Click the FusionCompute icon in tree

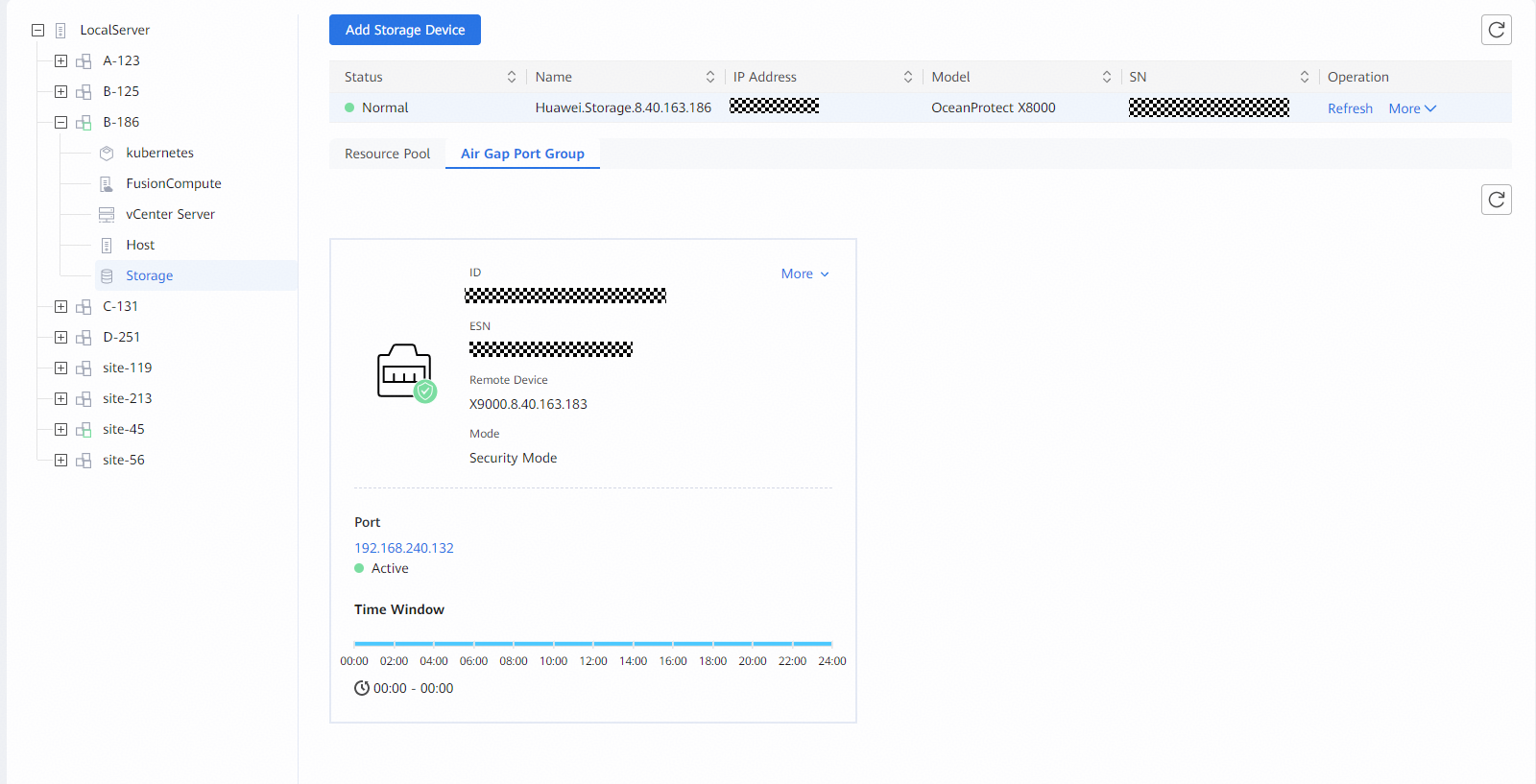(x=107, y=184)
